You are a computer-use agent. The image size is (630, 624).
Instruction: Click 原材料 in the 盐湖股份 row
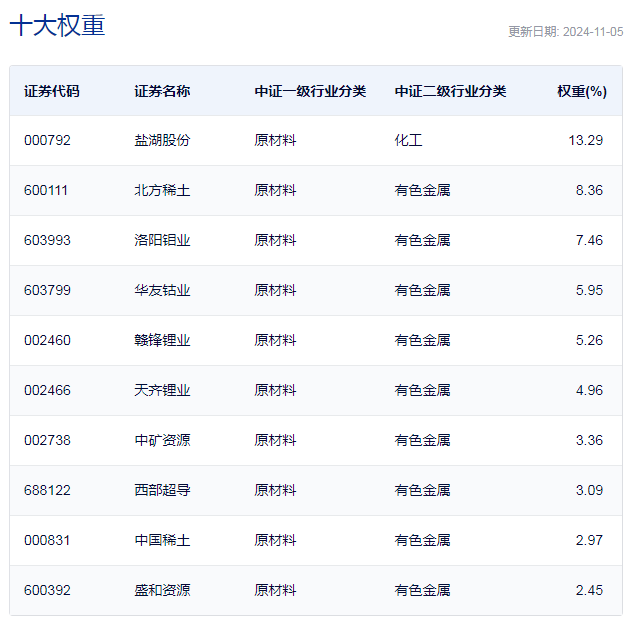pyautogui.click(x=275, y=140)
